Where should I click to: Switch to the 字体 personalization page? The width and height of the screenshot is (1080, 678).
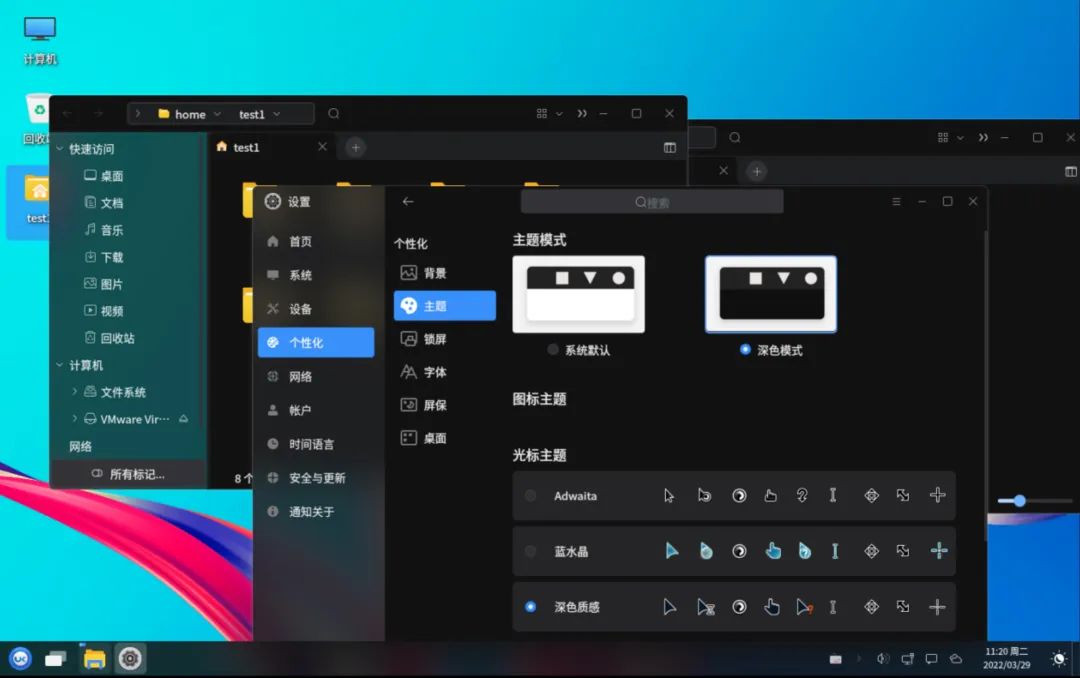(x=445, y=372)
